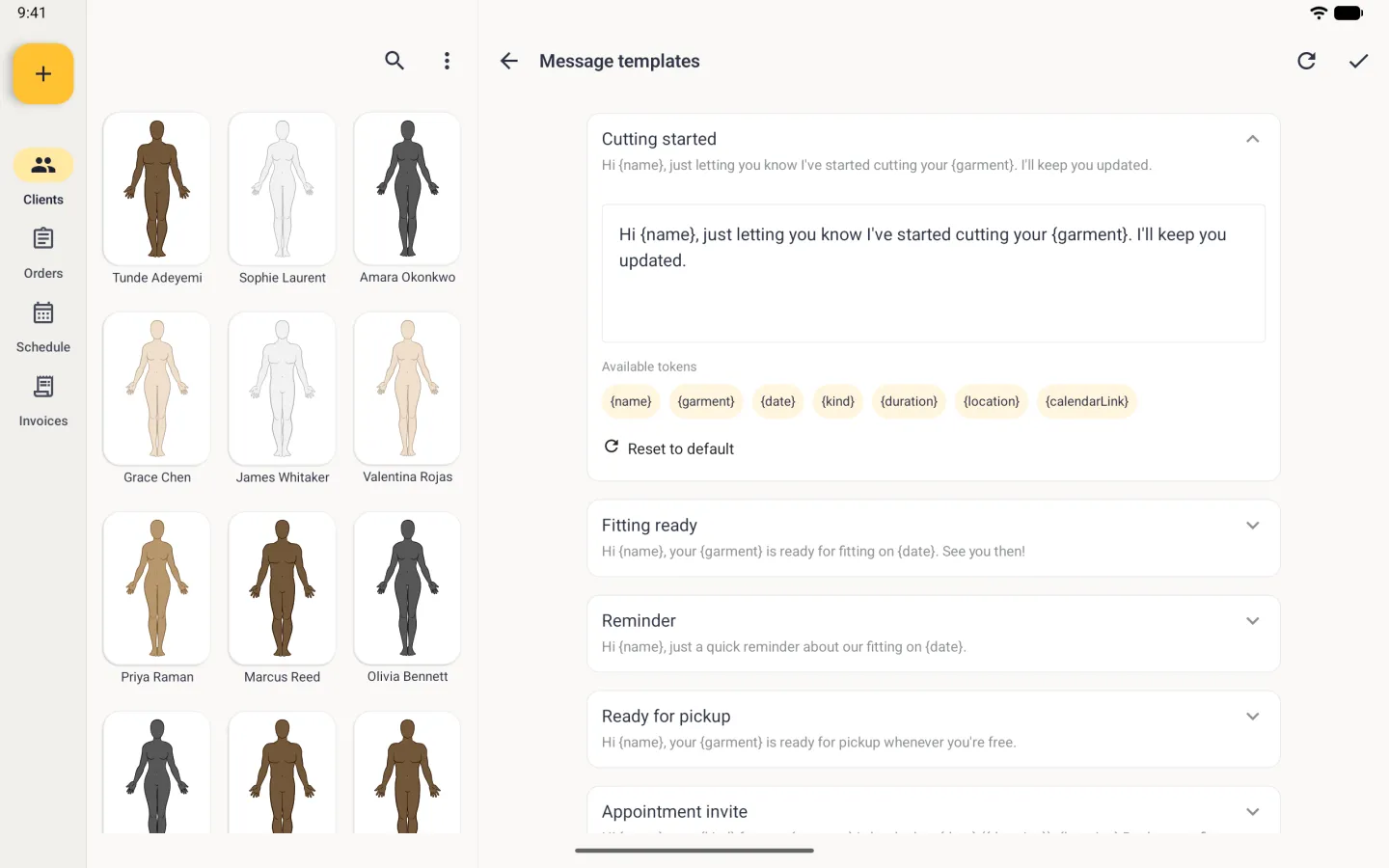Insert the {date} token
Image resolution: width=1389 pixels, height=868 pixels.
click(777, 401)
